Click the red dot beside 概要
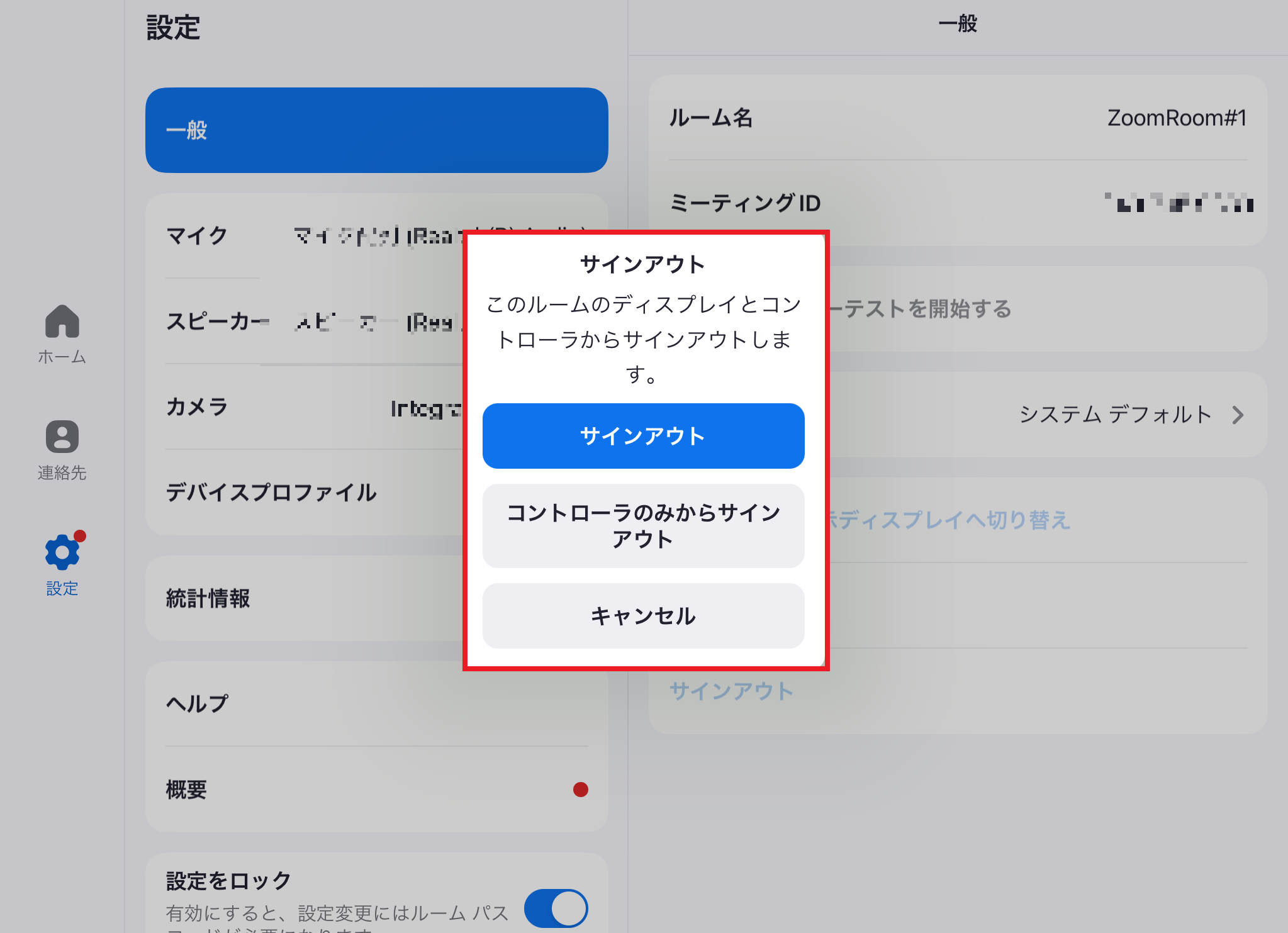Screen dimensions: 1288x933 click(x=580, y=790)
